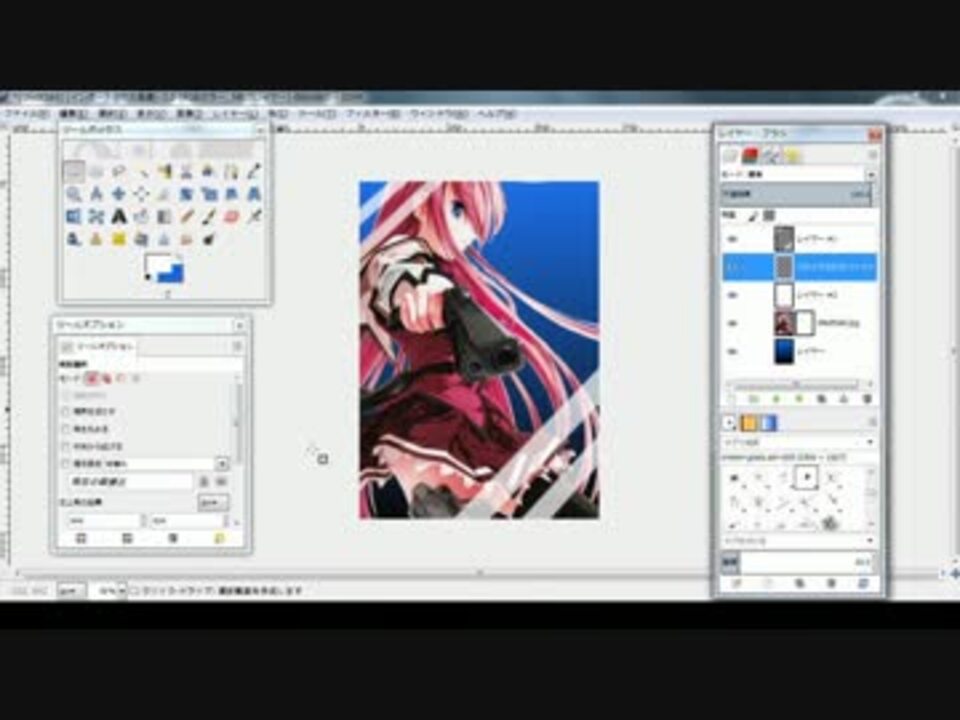The height and width of the screenshot is (720, 960).
Task: Open the 編集(E) menu
Action: click(73, 114)
